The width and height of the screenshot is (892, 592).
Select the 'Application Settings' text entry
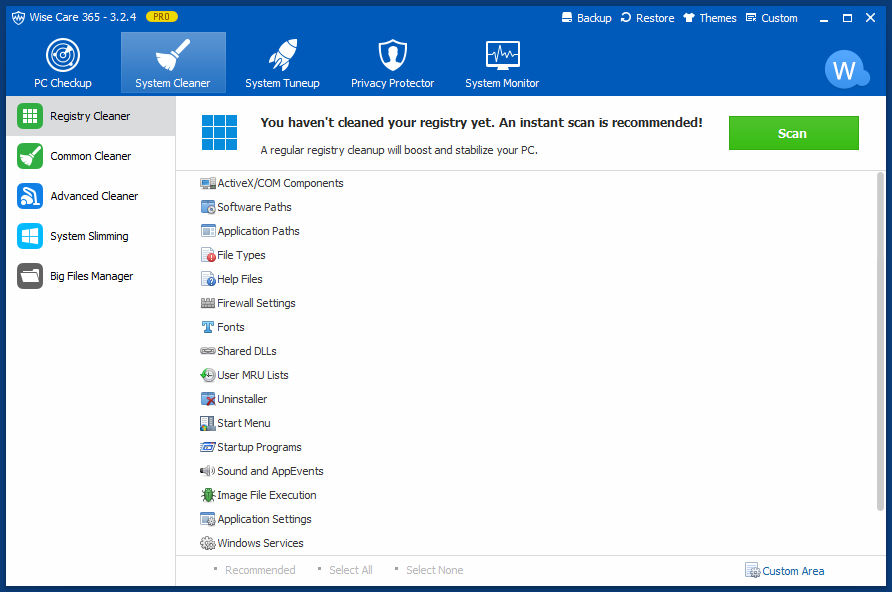265,519
